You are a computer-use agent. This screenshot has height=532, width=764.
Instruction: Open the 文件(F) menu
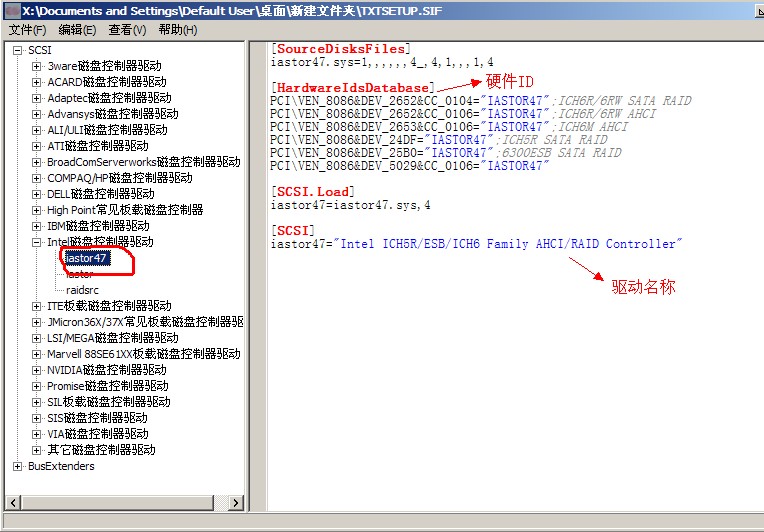[28, 30]
